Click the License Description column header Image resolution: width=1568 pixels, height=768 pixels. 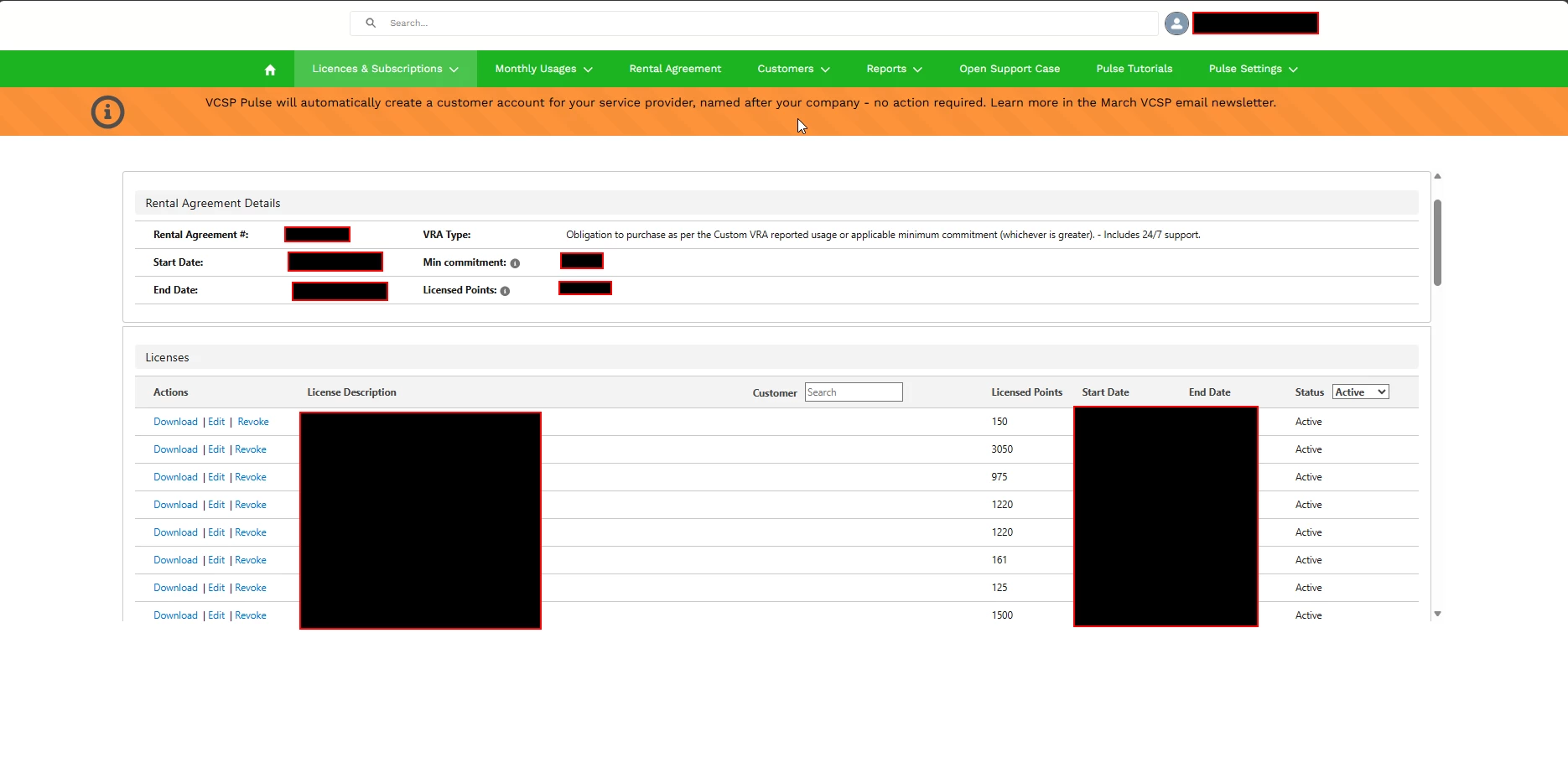tap(351, 392)
